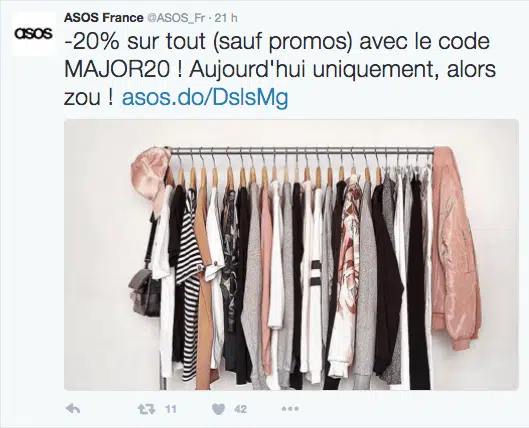
Task: Open the three-dot more options menu
Action: [x=290, y=409]
